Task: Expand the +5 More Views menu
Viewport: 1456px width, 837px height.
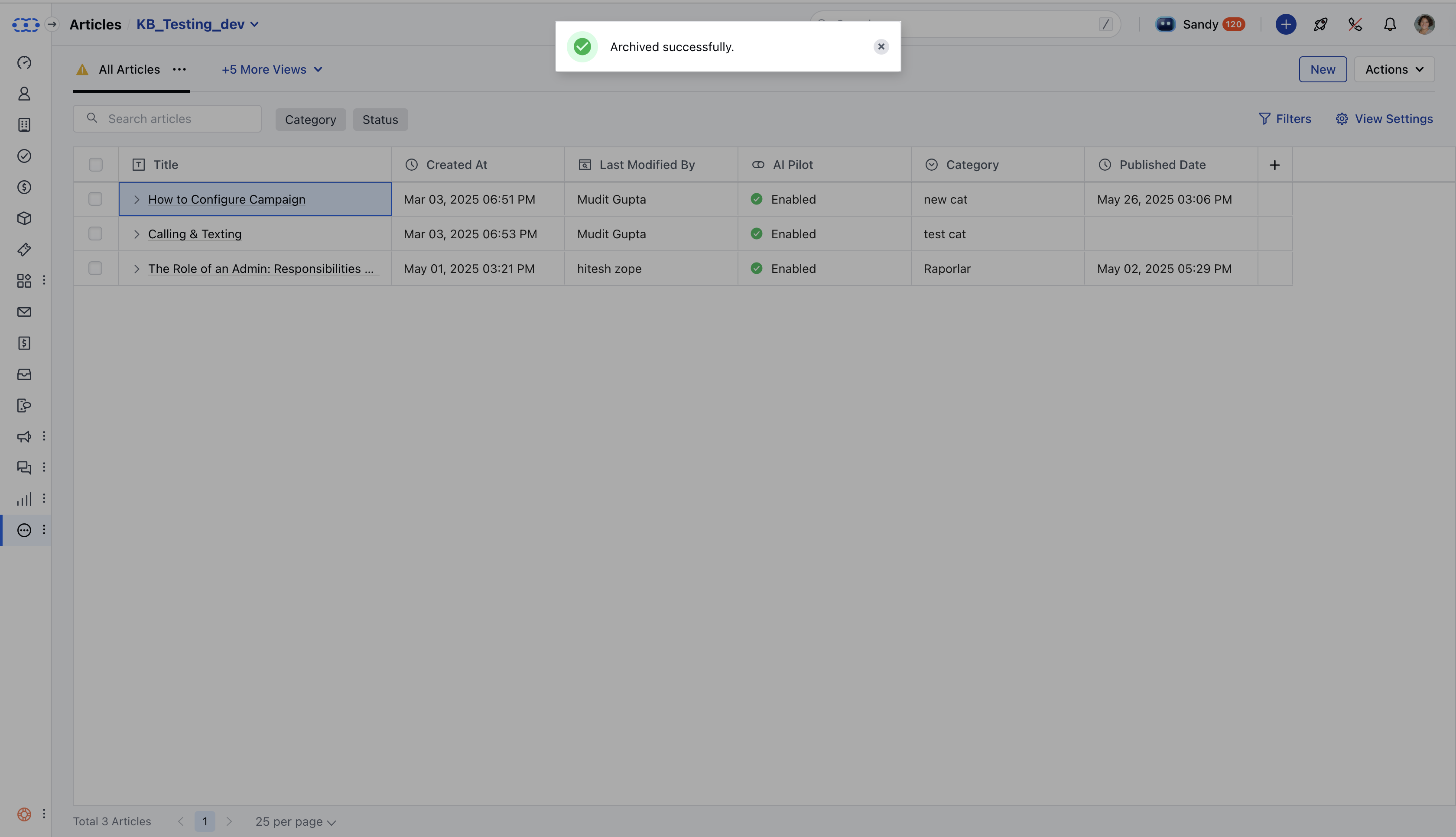Action: tap(272, 70)
